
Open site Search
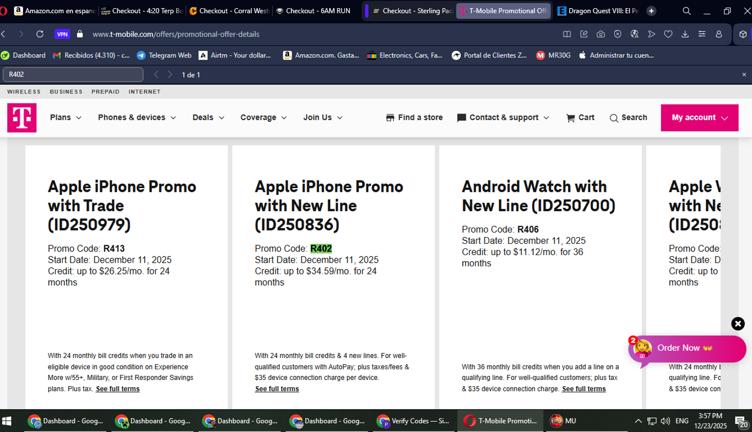[628, 117]
